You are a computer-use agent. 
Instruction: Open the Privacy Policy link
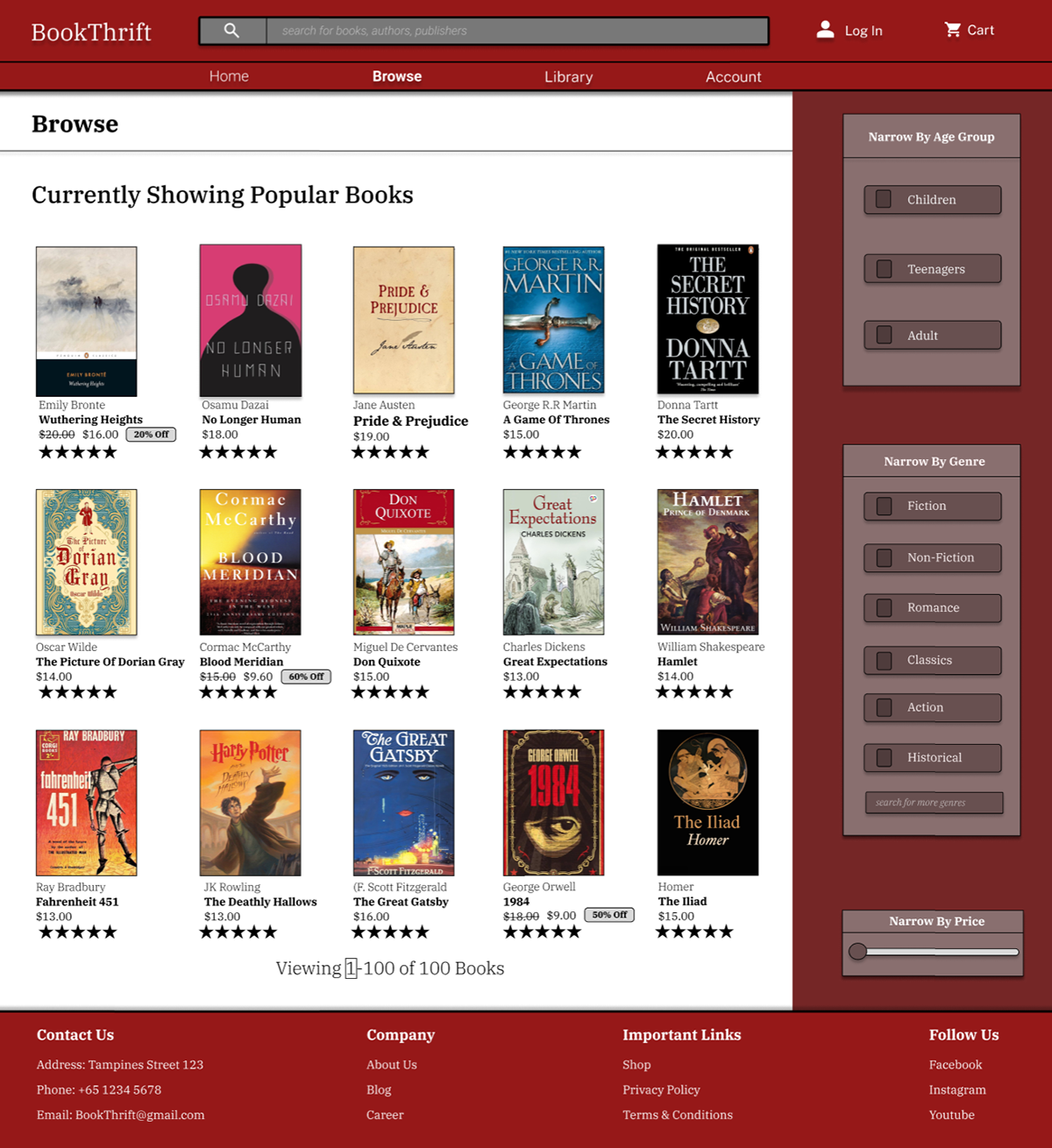pyautogui.click(x=661, y=1090)
